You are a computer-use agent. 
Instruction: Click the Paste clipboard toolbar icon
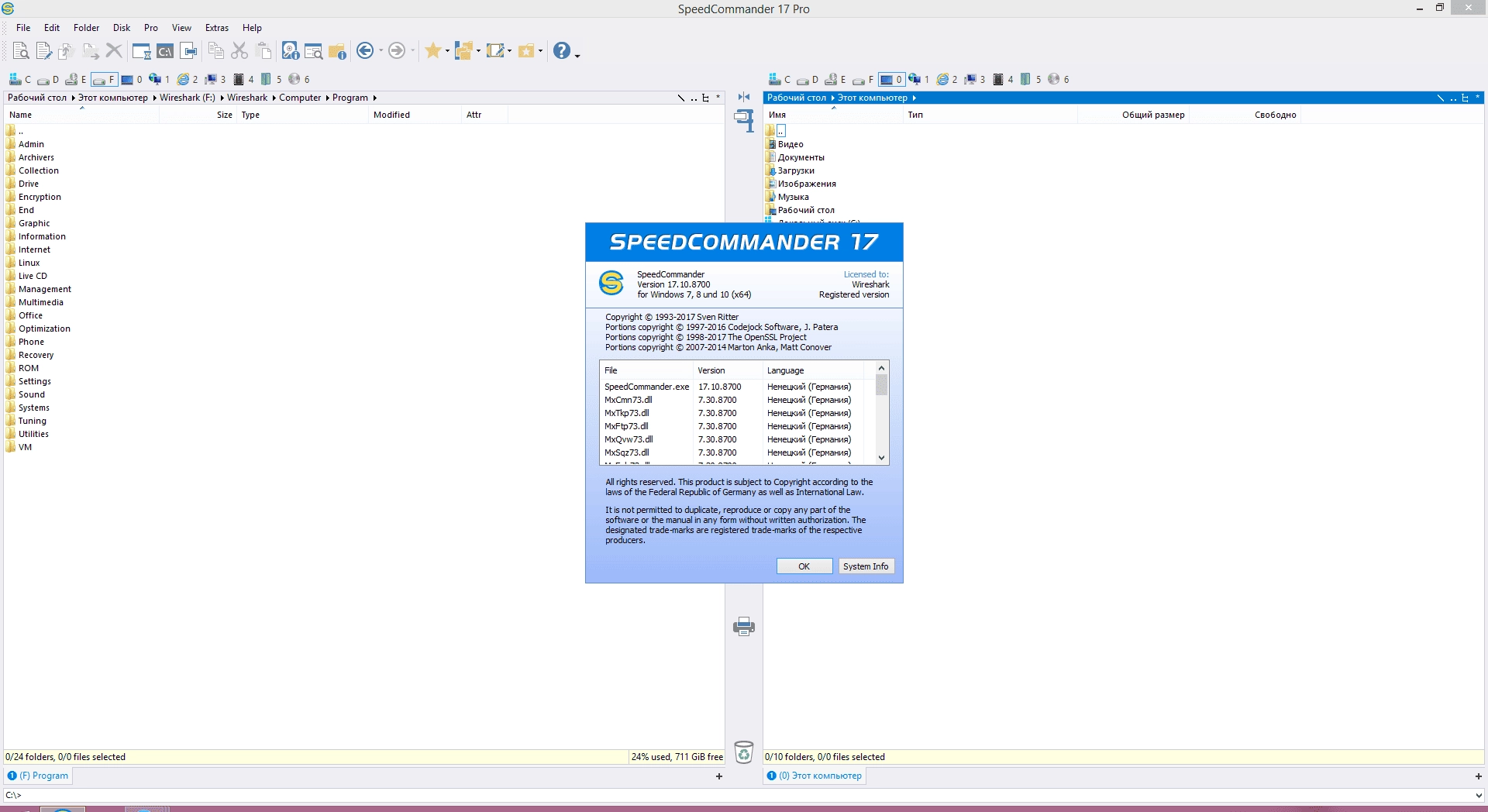point(264,51)
